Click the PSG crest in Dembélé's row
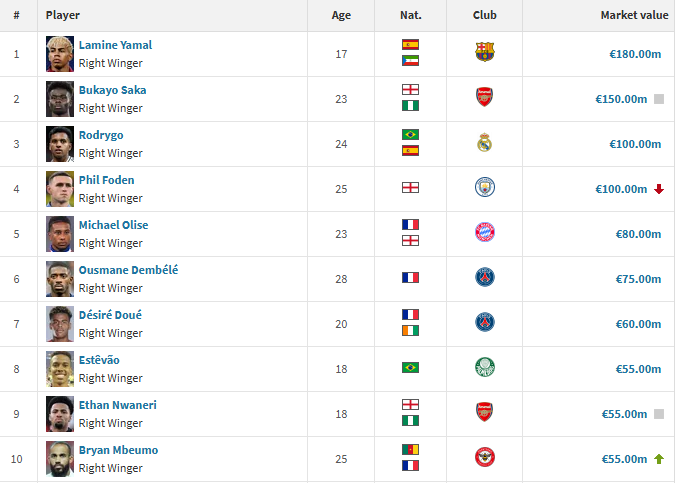This screenshot has height=483, width=675. 485,277
